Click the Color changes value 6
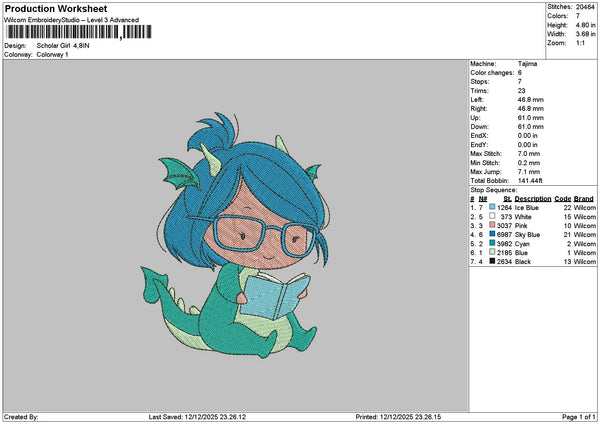Image resolution: width=600 pixels, height=424 pixels. pos(520,73)
